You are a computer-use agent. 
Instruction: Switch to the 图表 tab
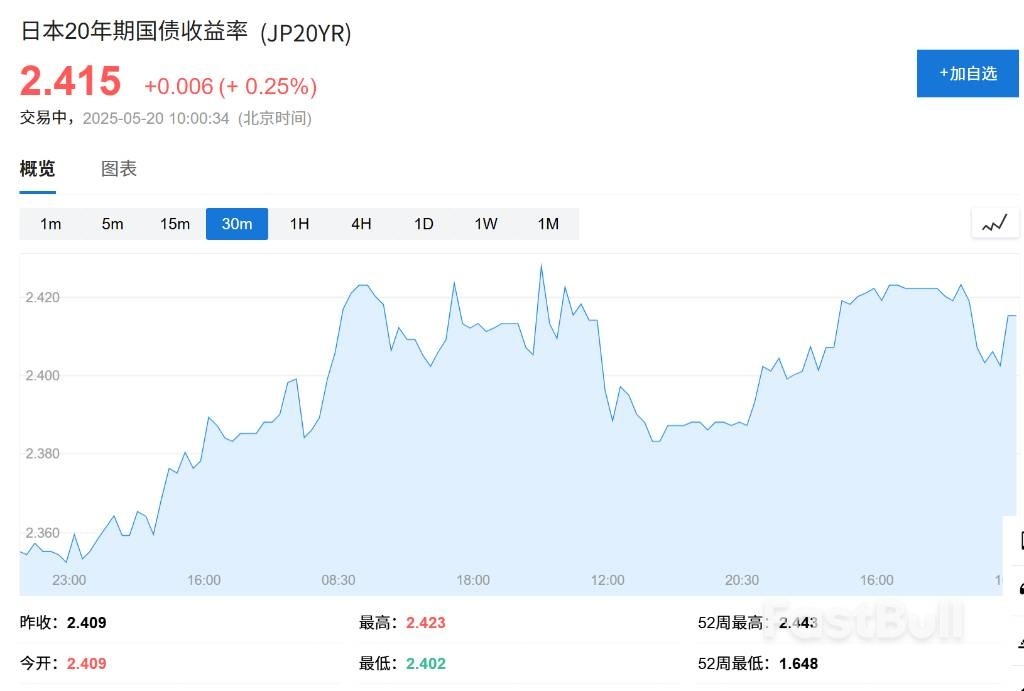[x=119, y=169]
